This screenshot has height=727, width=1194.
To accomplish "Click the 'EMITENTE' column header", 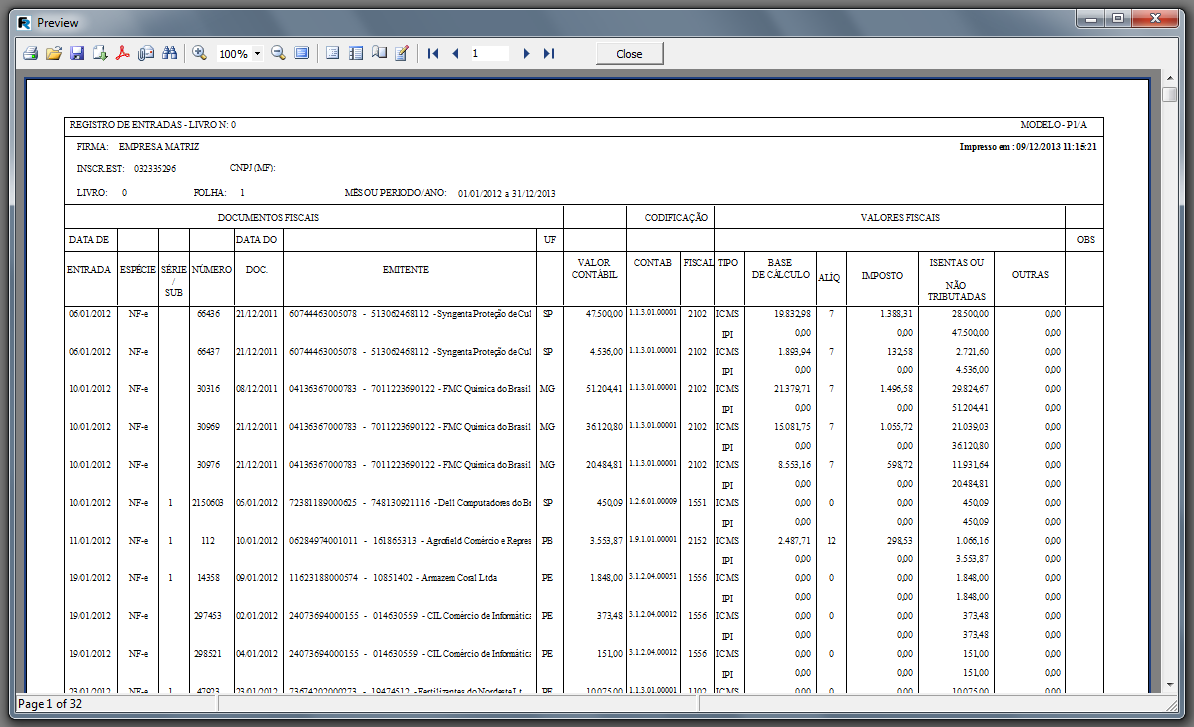I will (x=406, y=269).
